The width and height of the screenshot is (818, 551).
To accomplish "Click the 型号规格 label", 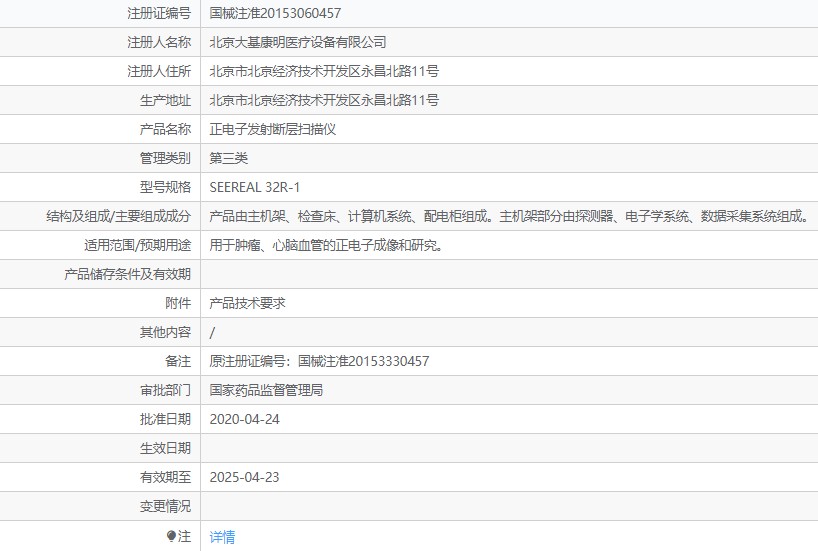I will pyautogui.click(x=165, y=187).
